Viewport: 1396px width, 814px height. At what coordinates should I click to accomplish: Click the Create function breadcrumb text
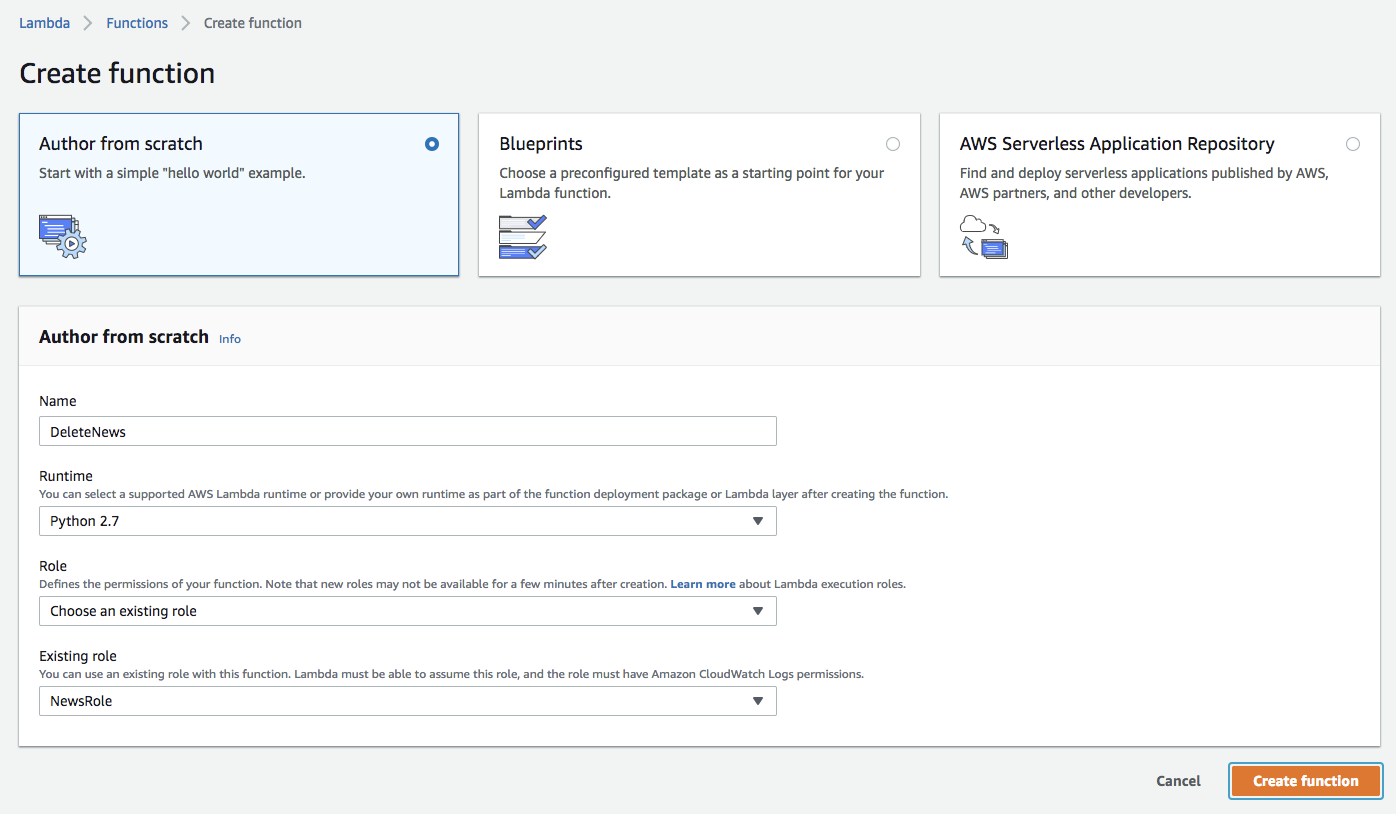253,23
